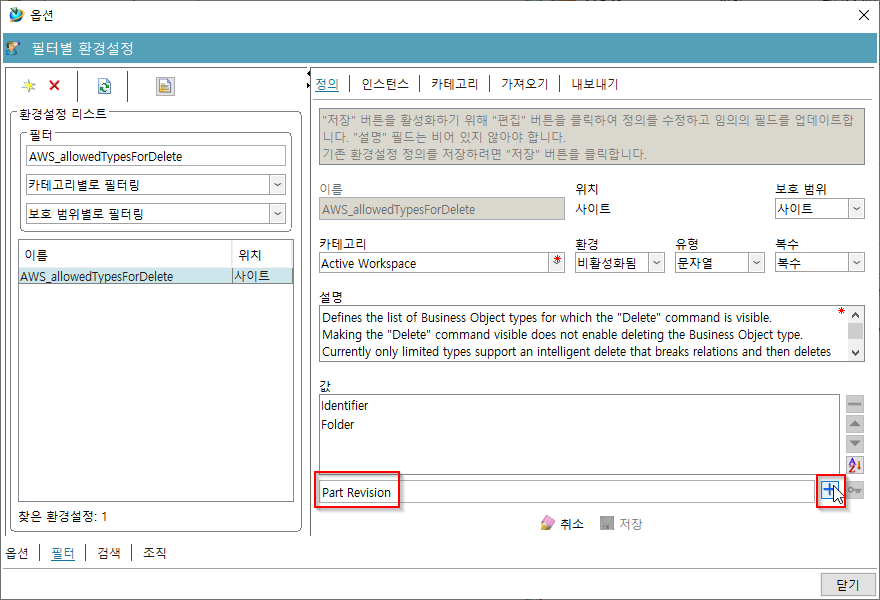The height and width of the screenshot is (600, 880).
Task: Click the 취소 cancel button
Action: (562, 523)
